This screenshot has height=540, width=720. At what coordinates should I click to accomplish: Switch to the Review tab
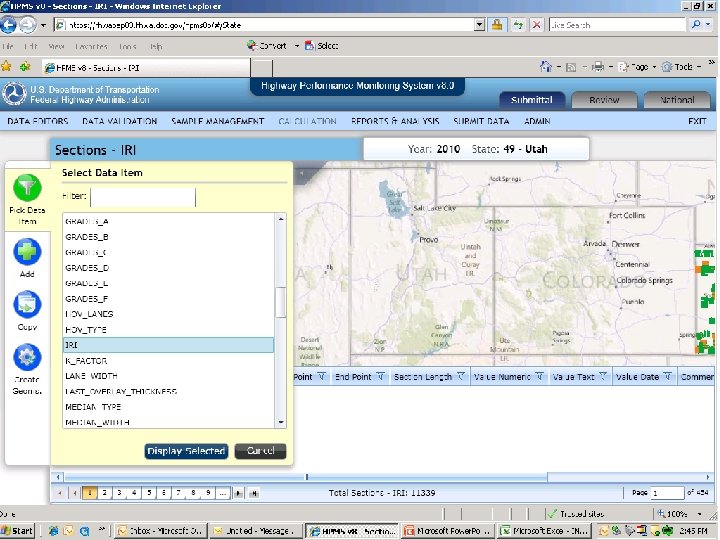pyautogui.click(x=604, y=100)
